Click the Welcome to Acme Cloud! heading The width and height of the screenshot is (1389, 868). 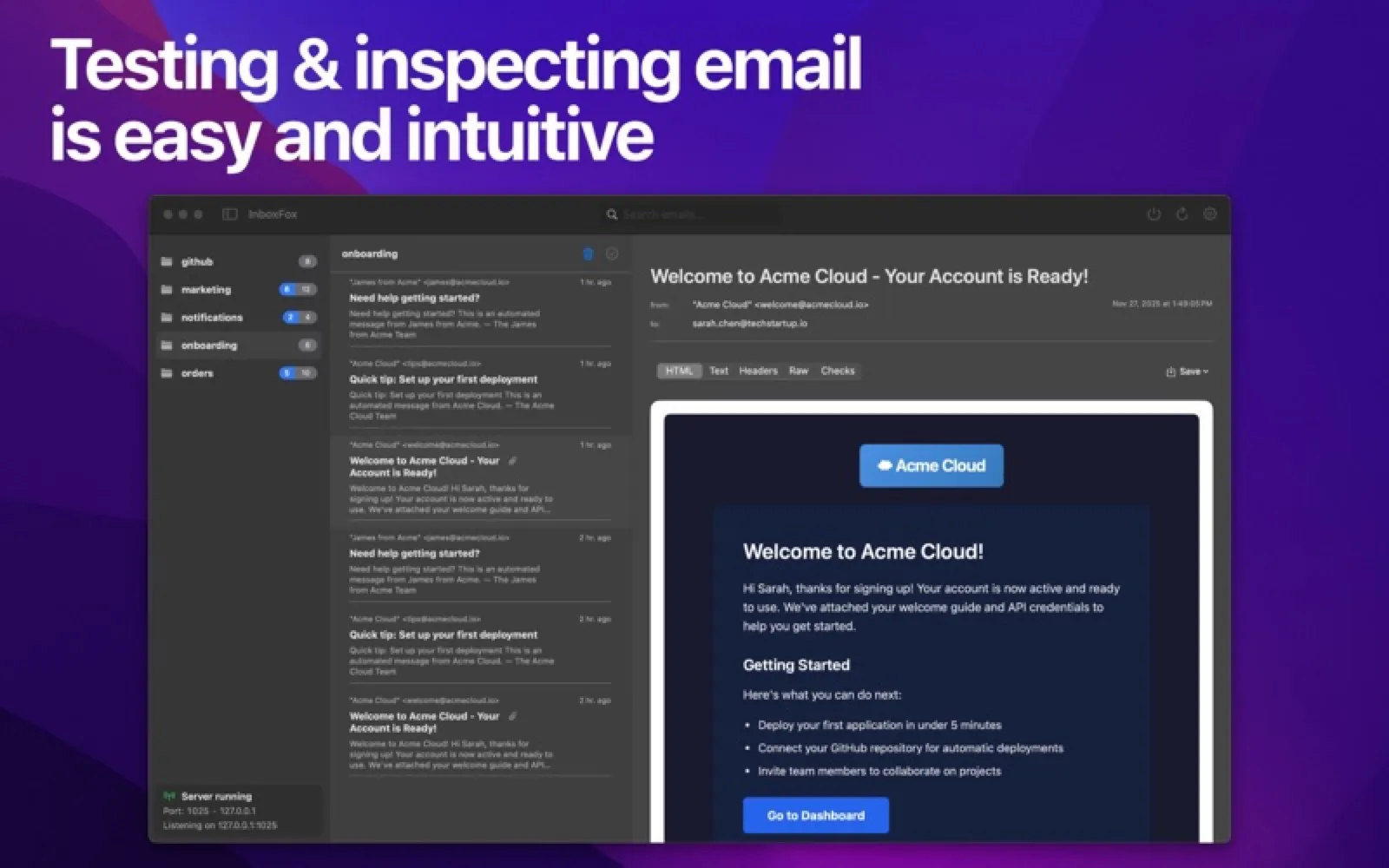tap(863, 552)
